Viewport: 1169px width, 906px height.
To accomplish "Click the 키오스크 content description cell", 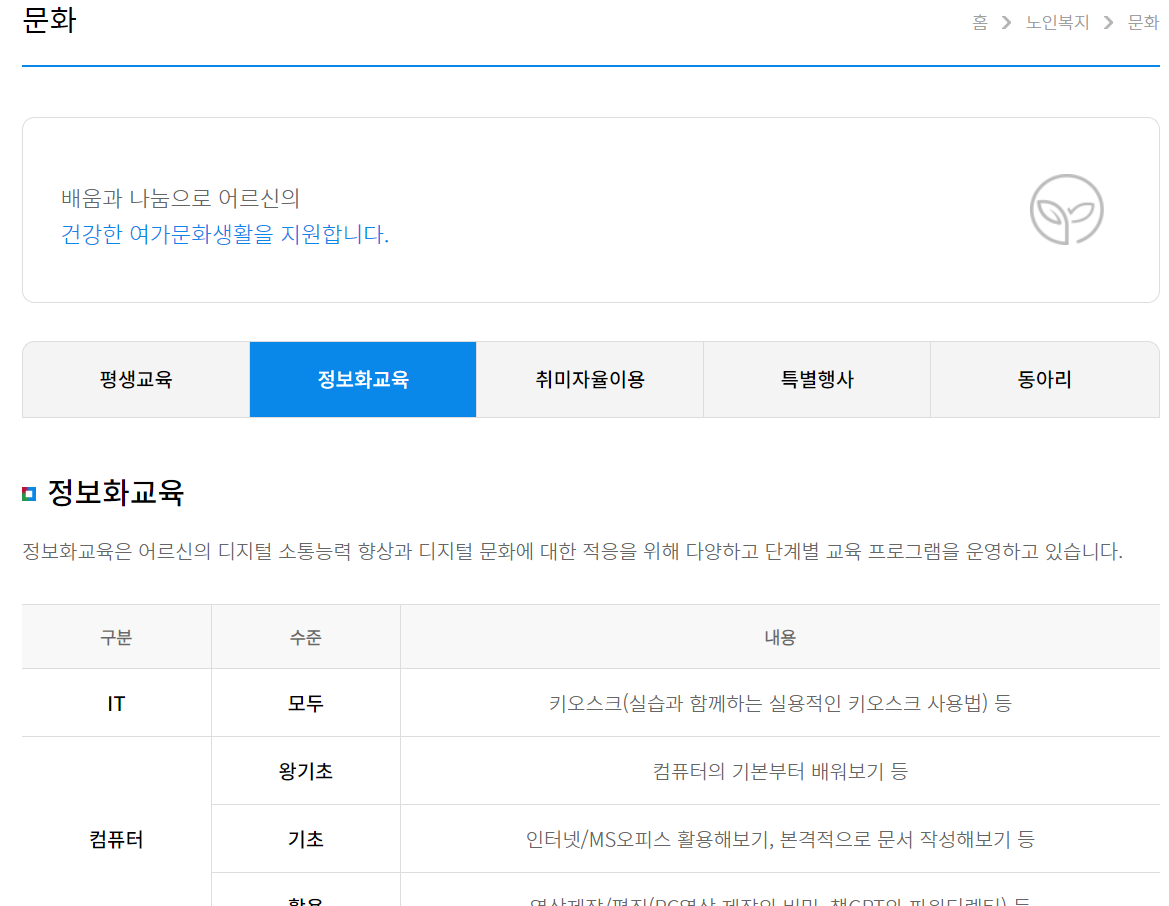I will (780, 703).
